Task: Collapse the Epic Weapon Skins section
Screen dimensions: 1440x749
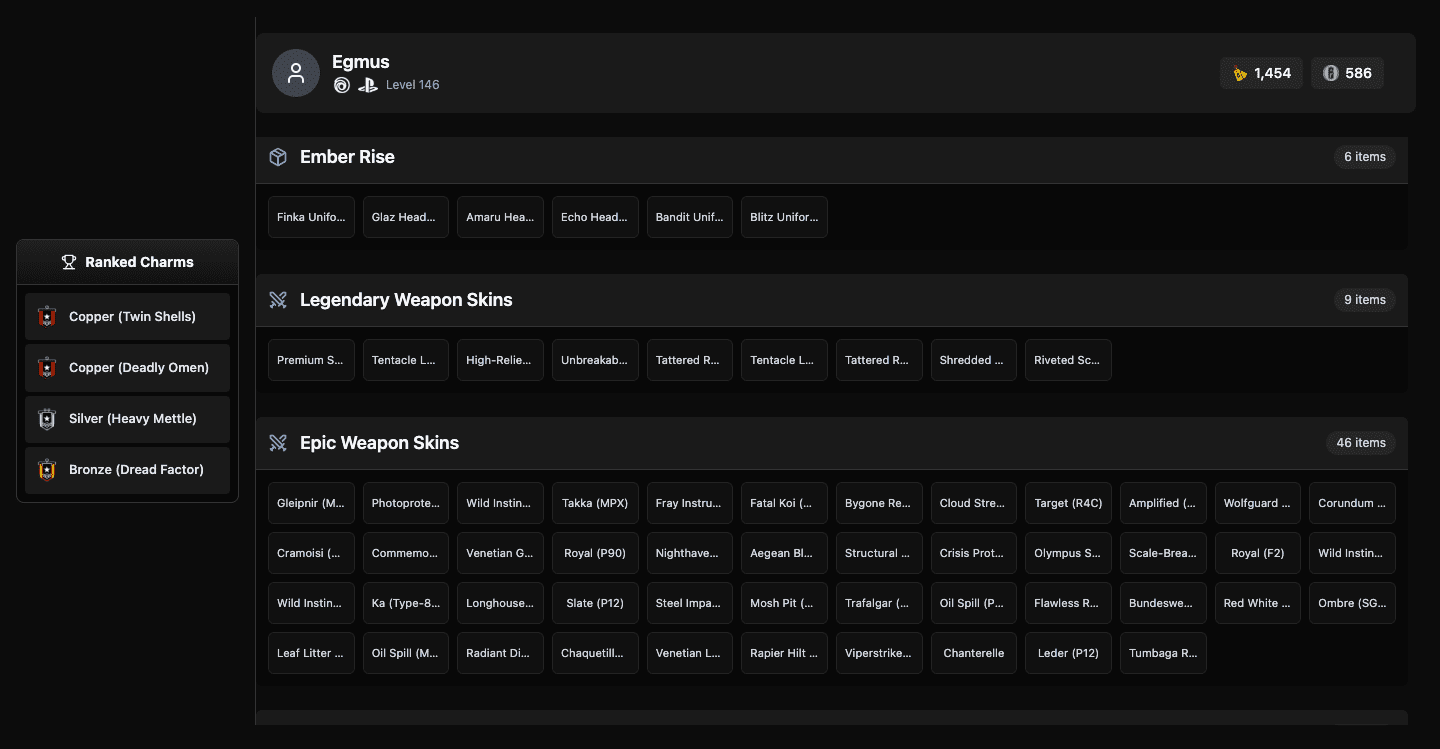Action: [x=830, y=443]
